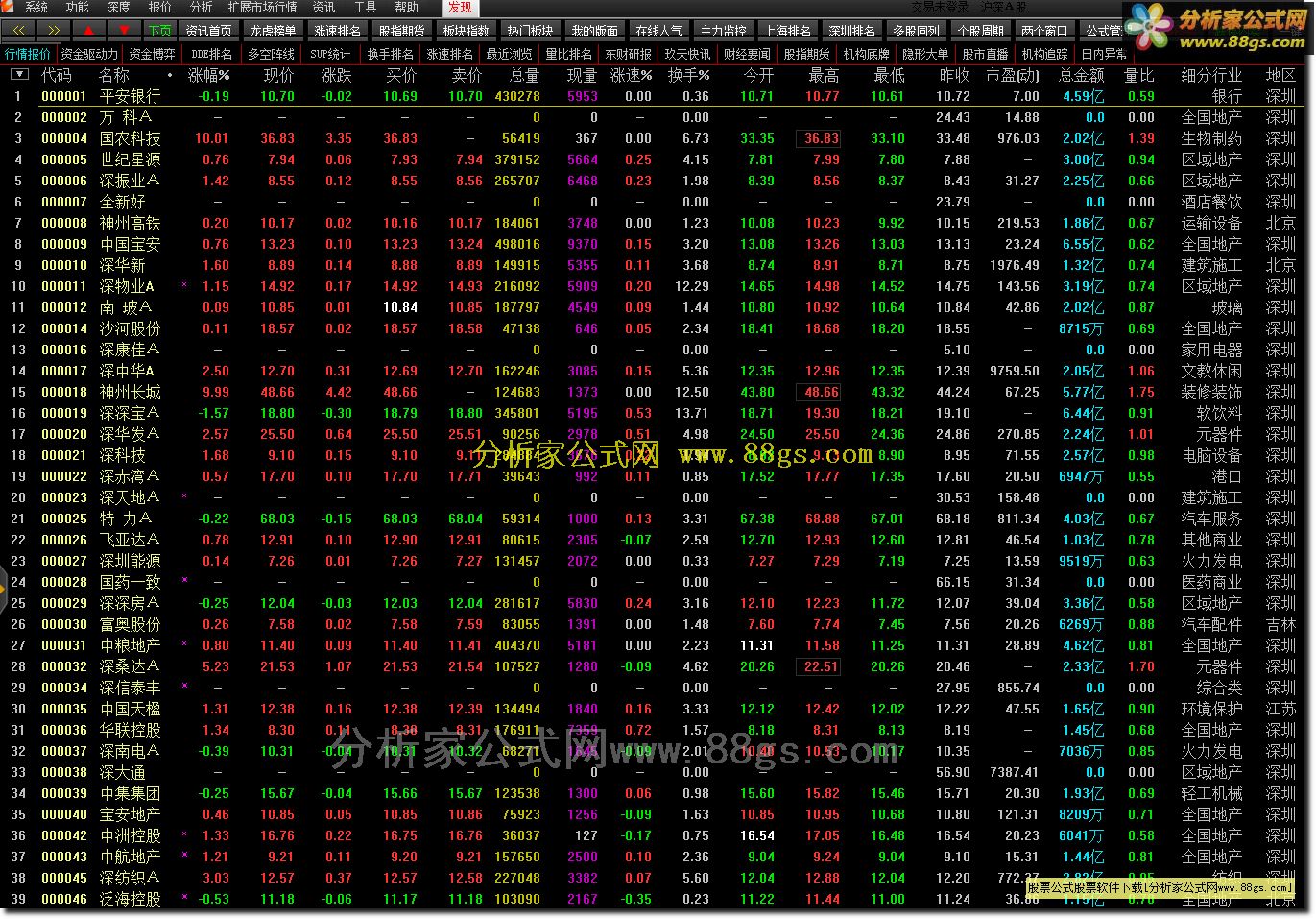Switch to the 量比排名 tab
This screenshot has width=1316, height=919.
coord(569,54)
